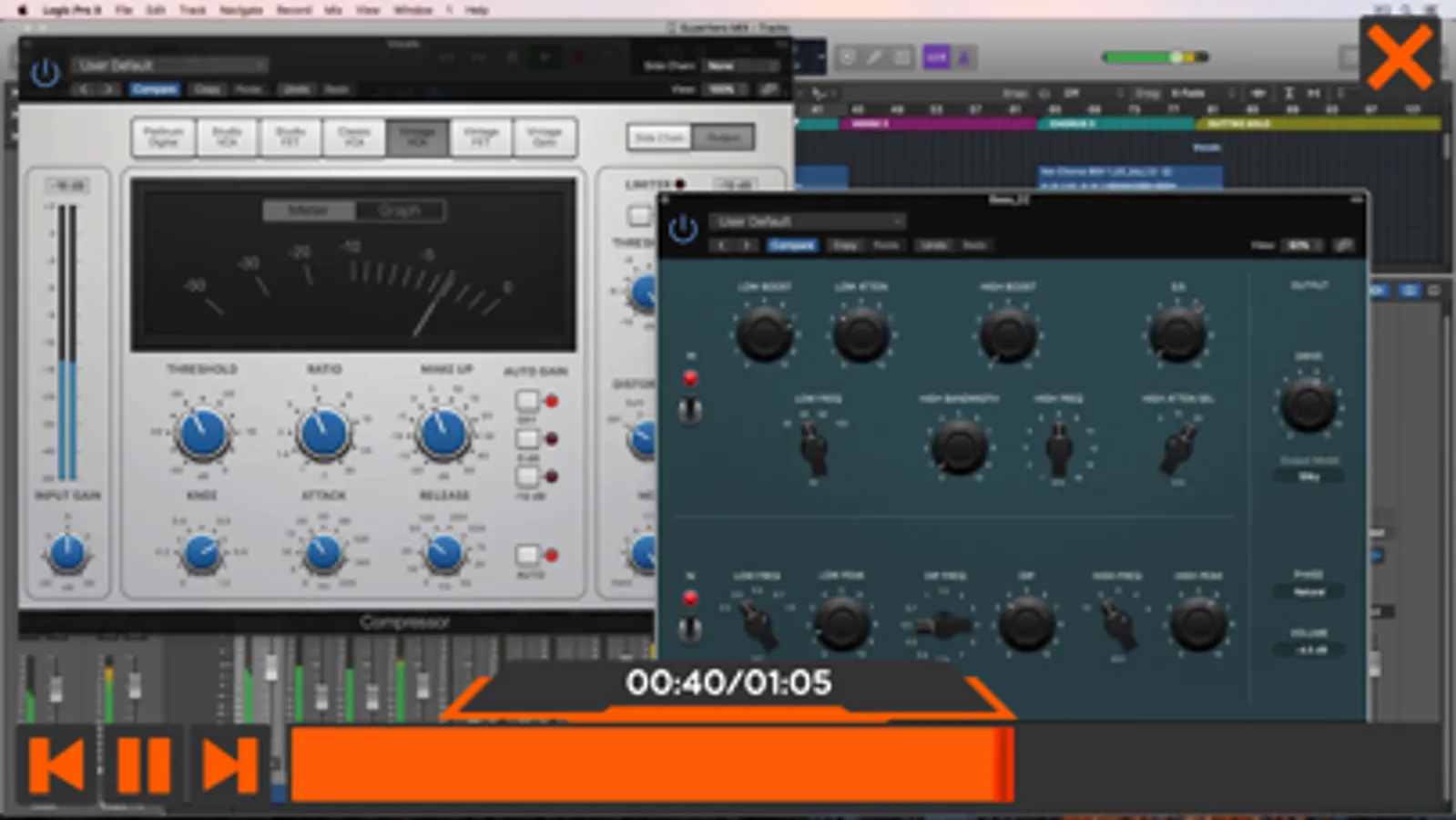
Task: Open Phase dropdown in Vintage EQ
Action: click(x=1308, y=591)
